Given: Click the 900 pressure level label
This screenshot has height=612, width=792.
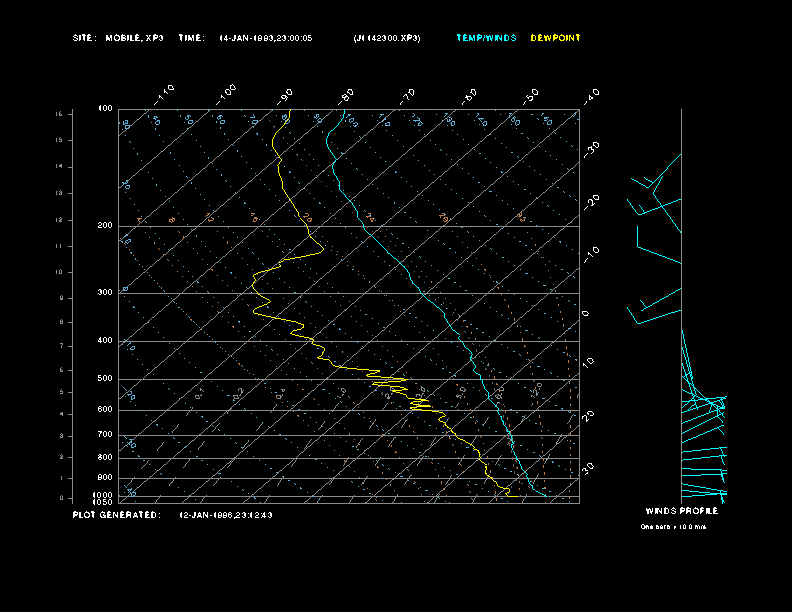Looking at the screenshot, I should point(105,478).
